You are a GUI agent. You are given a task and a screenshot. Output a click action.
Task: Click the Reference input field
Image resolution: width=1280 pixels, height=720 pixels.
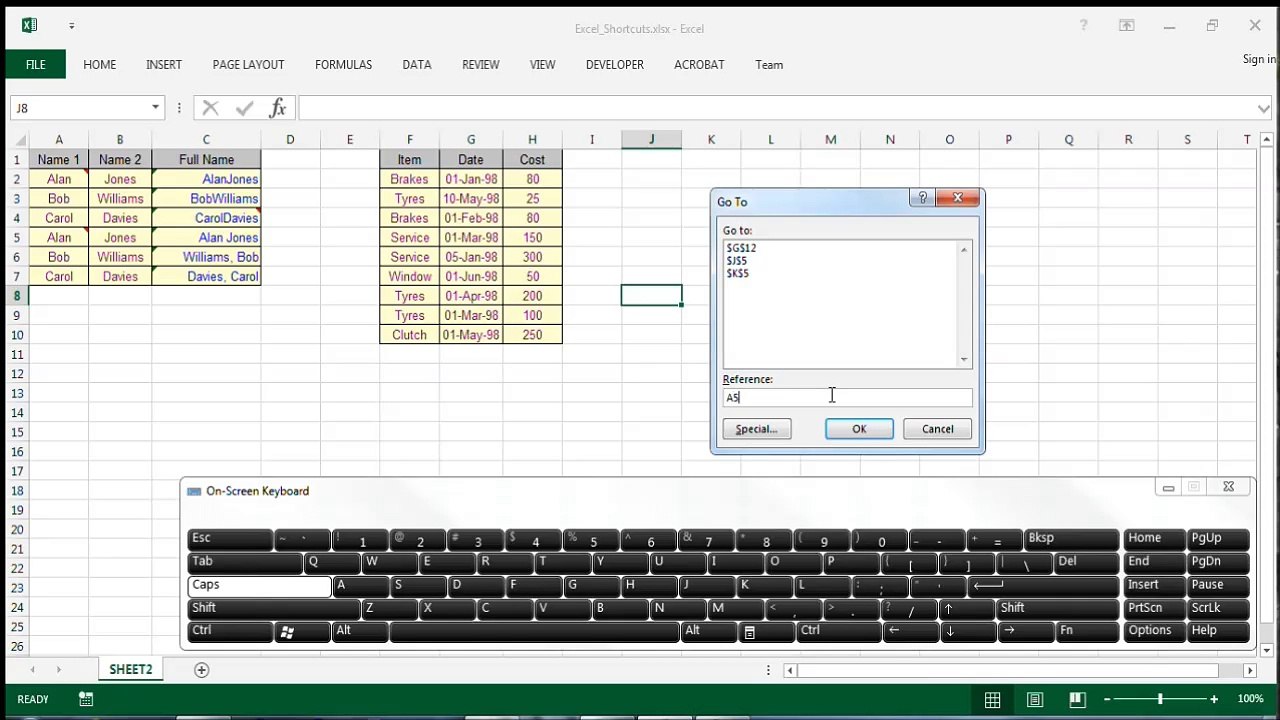(x=847, y=398)
